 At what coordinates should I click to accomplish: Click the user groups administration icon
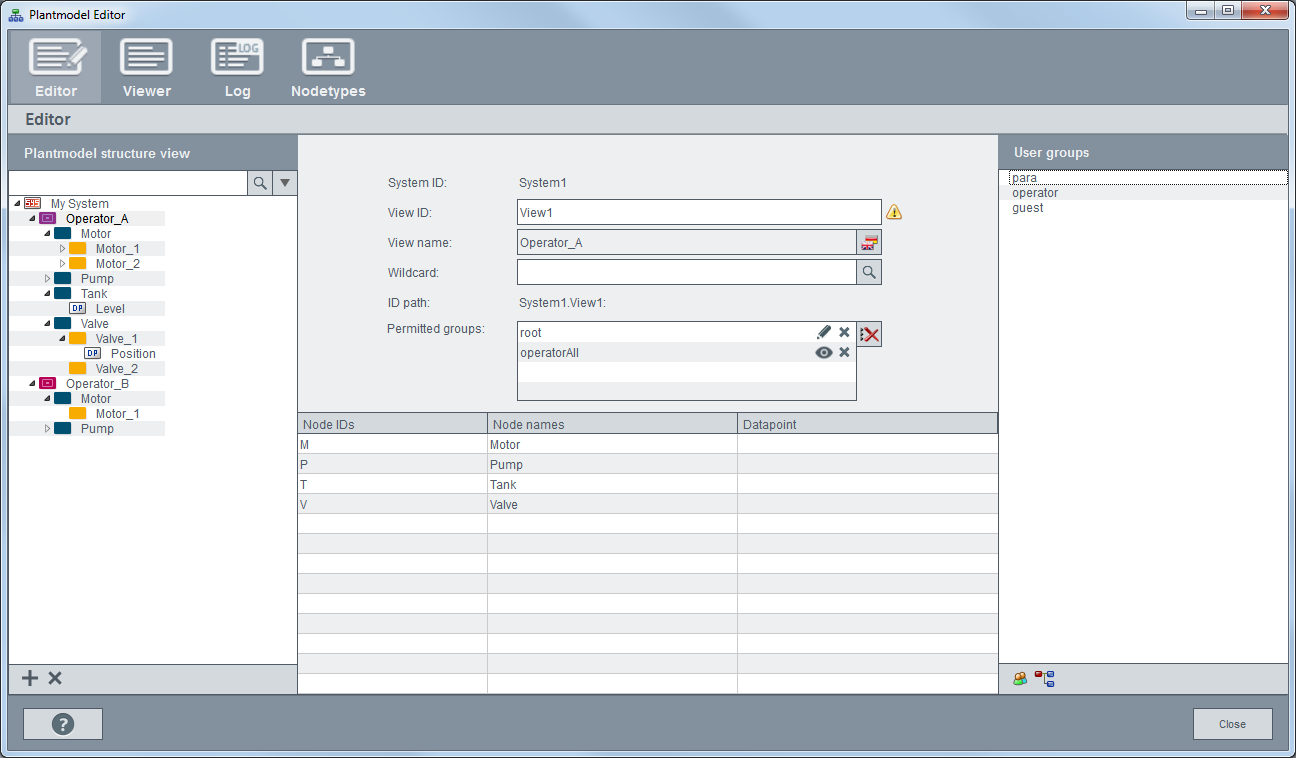coord(1020,678)
